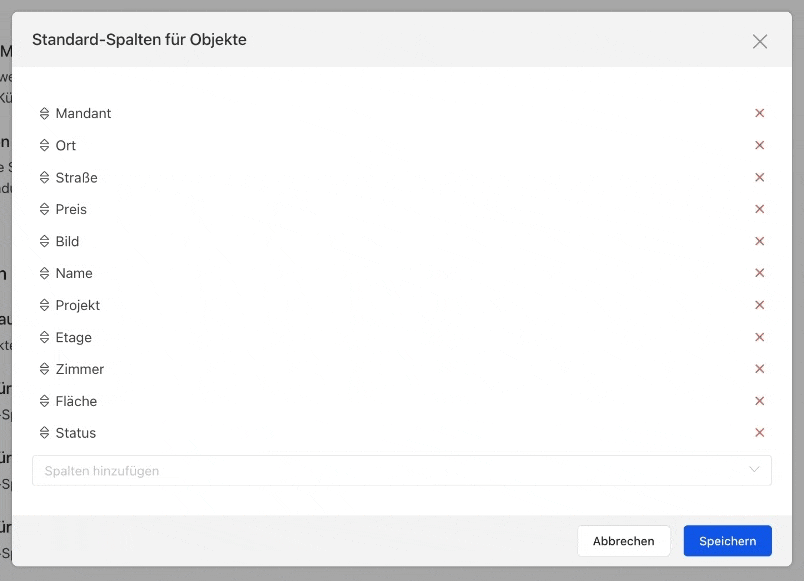Viewport: 804px width, 581px height.
Task: Close the Standard-Spalten dialog
Action: tap(759, 41)
